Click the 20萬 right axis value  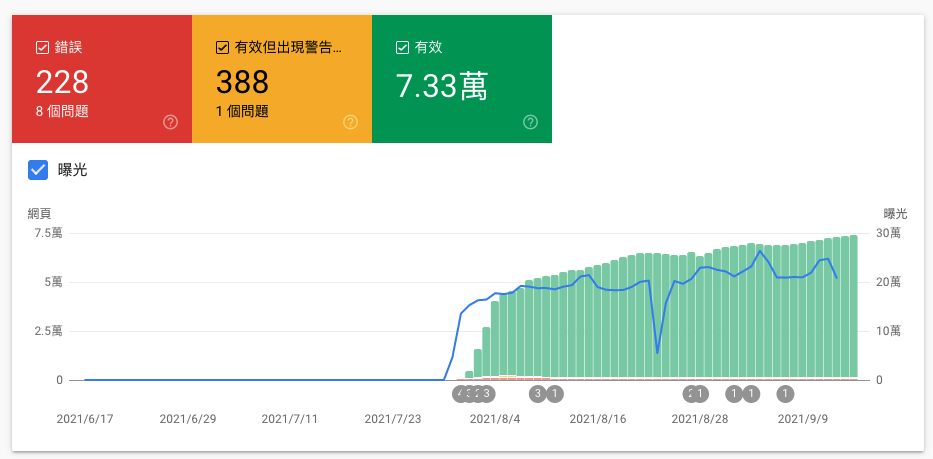[887, 282]
